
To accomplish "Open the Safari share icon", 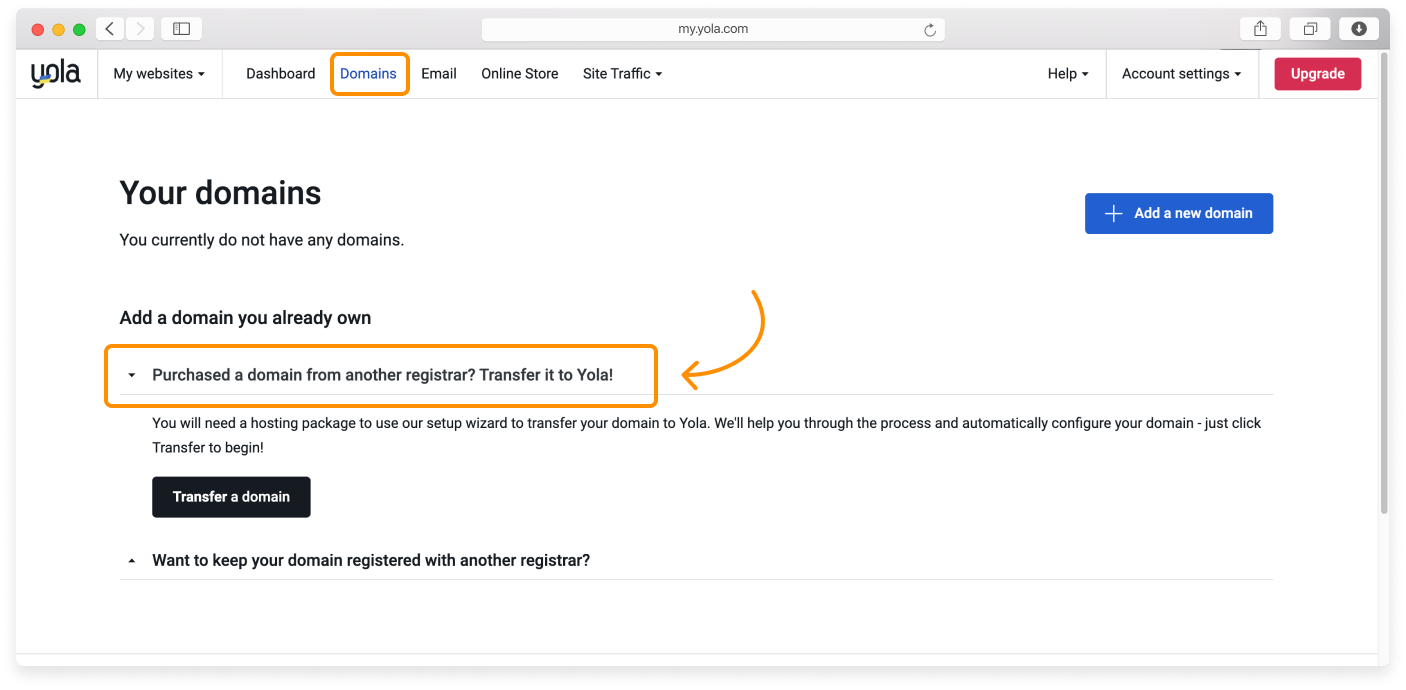I will 1260,29.
